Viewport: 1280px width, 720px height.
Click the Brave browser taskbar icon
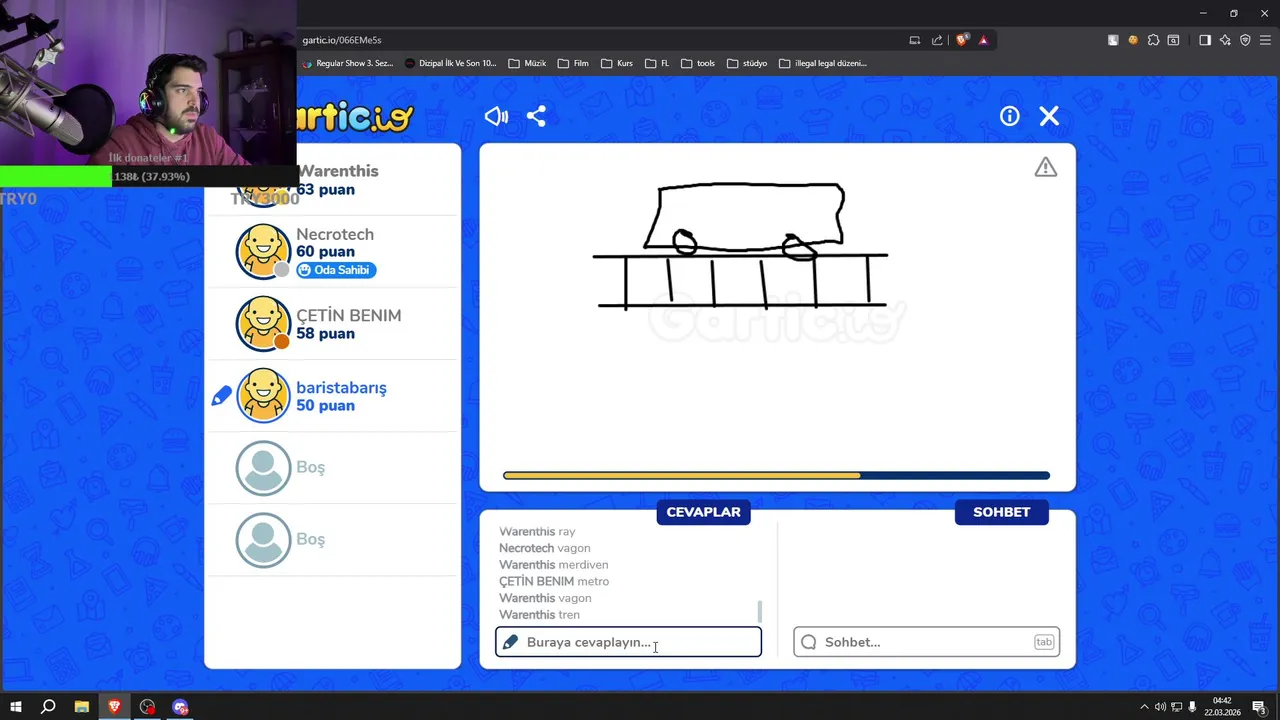115,707
